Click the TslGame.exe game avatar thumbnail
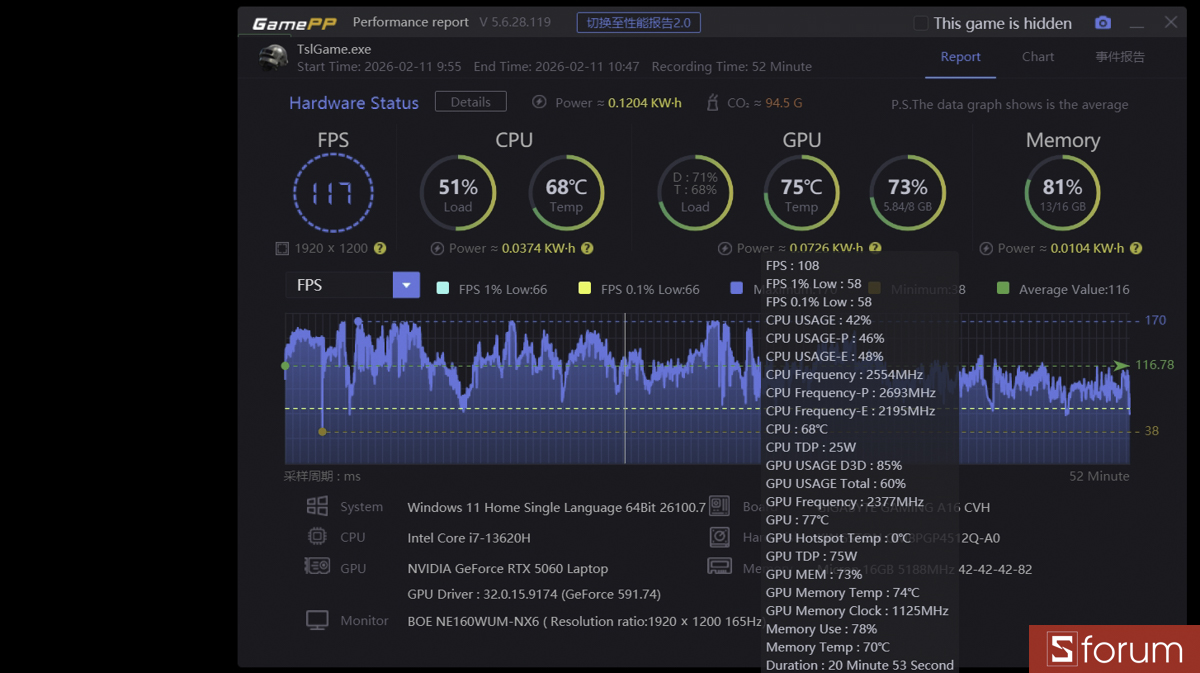The width and height of the screenshot is (1200, 673). point(272,57)
